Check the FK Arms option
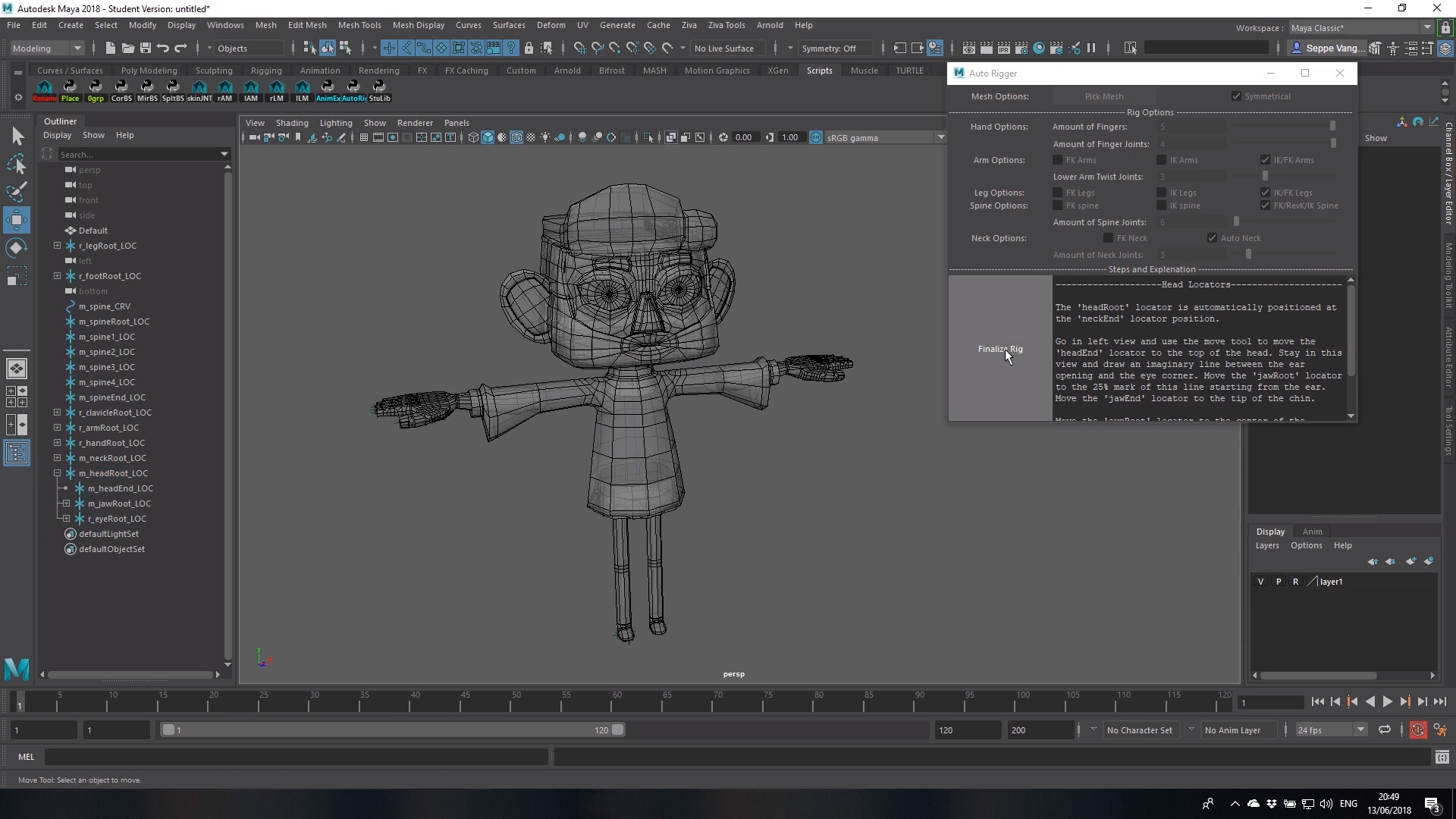Image resolution: width=1456 pixels, height=819 pixels. (x=1058, y=160)
